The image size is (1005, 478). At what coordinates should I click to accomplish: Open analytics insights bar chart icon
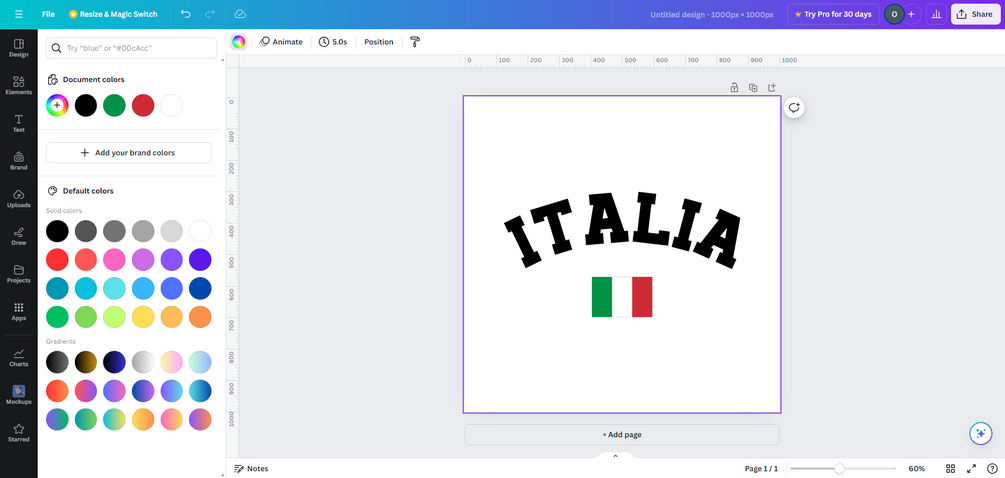coord(936,14)
